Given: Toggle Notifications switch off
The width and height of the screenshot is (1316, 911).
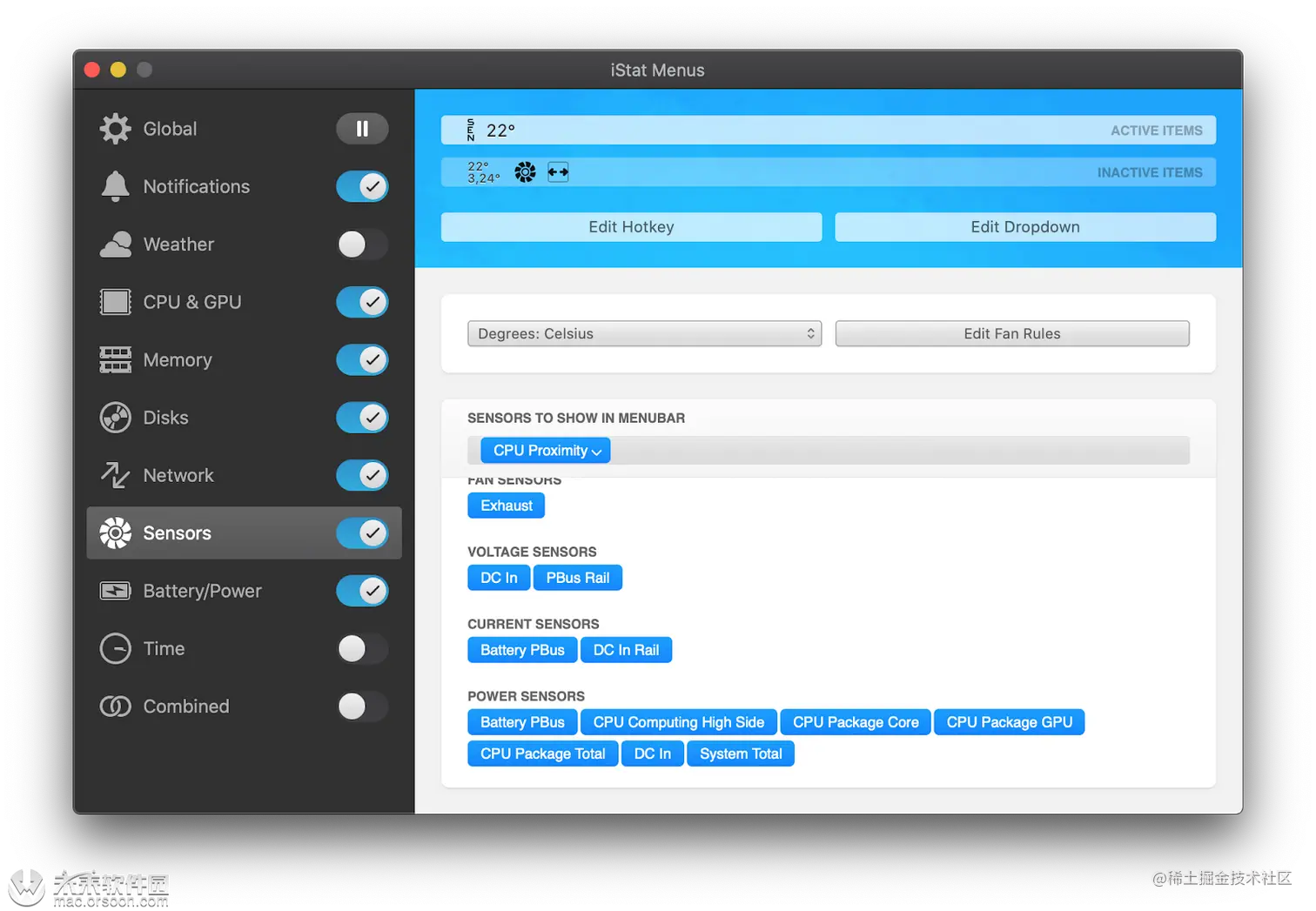Looking at the screenshot, I should [362, 186].
